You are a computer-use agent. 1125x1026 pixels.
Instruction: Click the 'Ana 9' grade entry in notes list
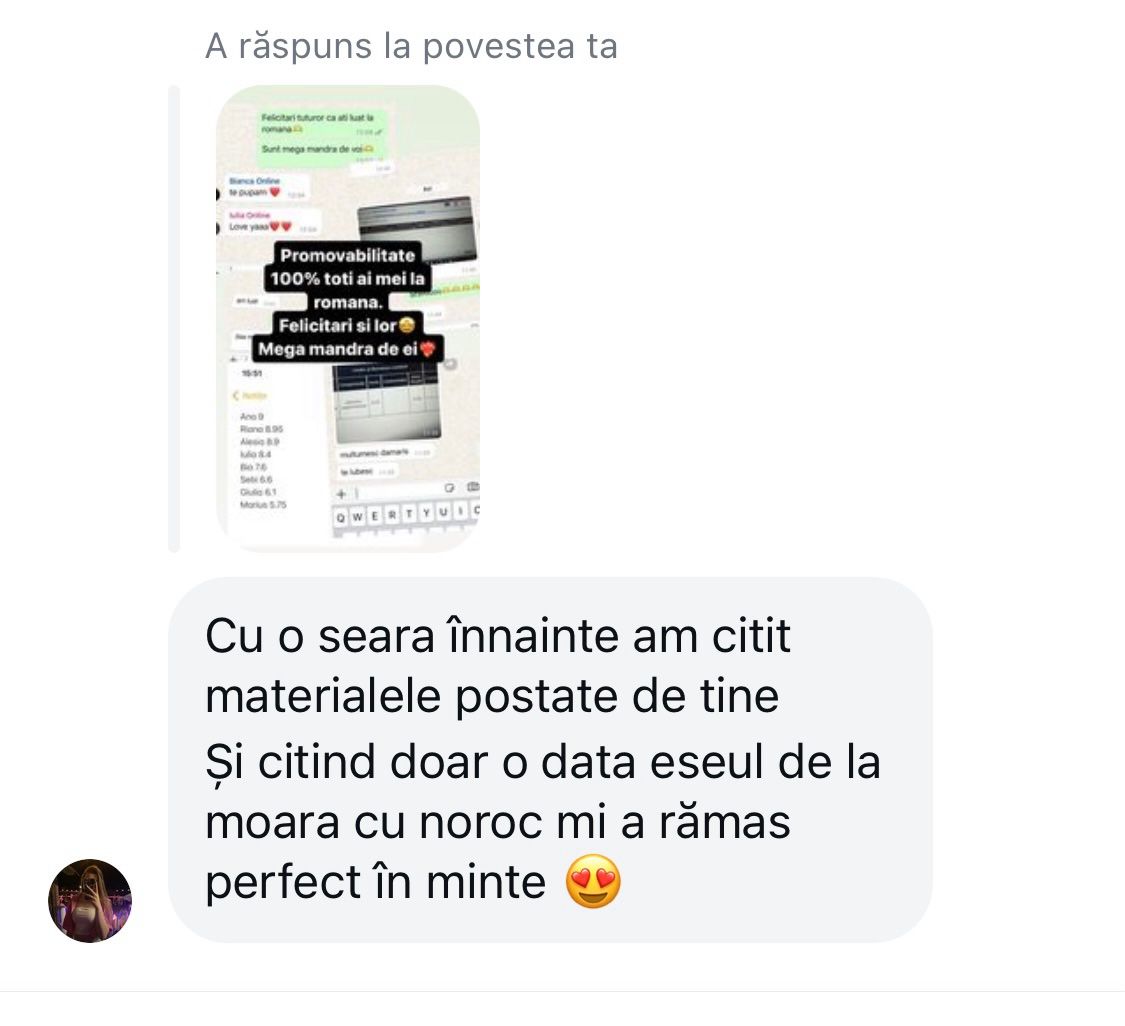pyautogui.click(x=252, y=416)
